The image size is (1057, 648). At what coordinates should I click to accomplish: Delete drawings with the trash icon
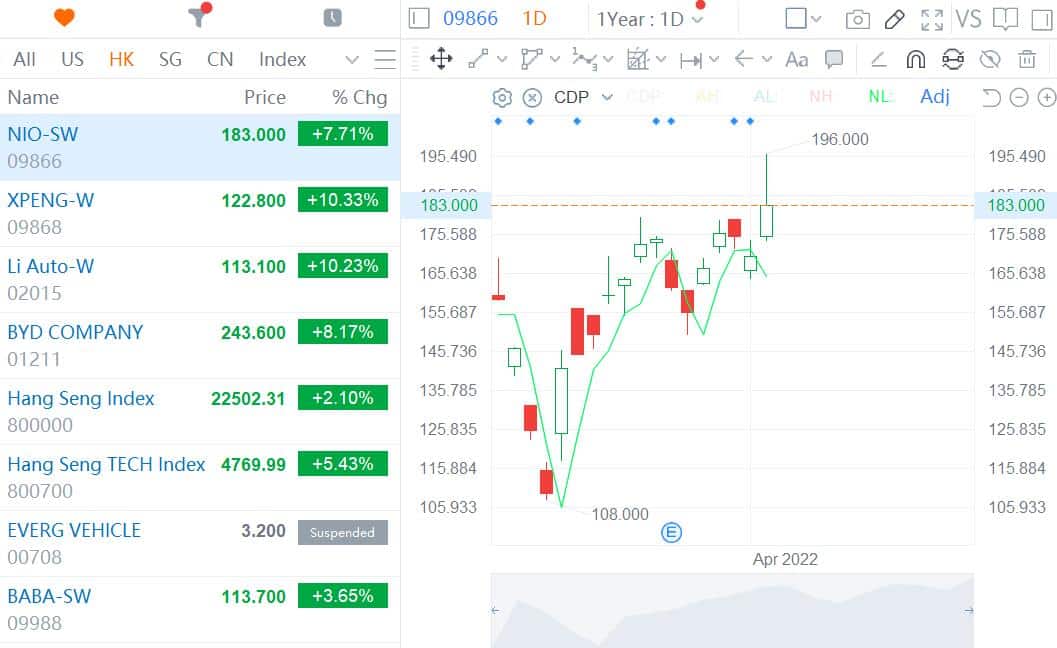[x=1028, y=60]
